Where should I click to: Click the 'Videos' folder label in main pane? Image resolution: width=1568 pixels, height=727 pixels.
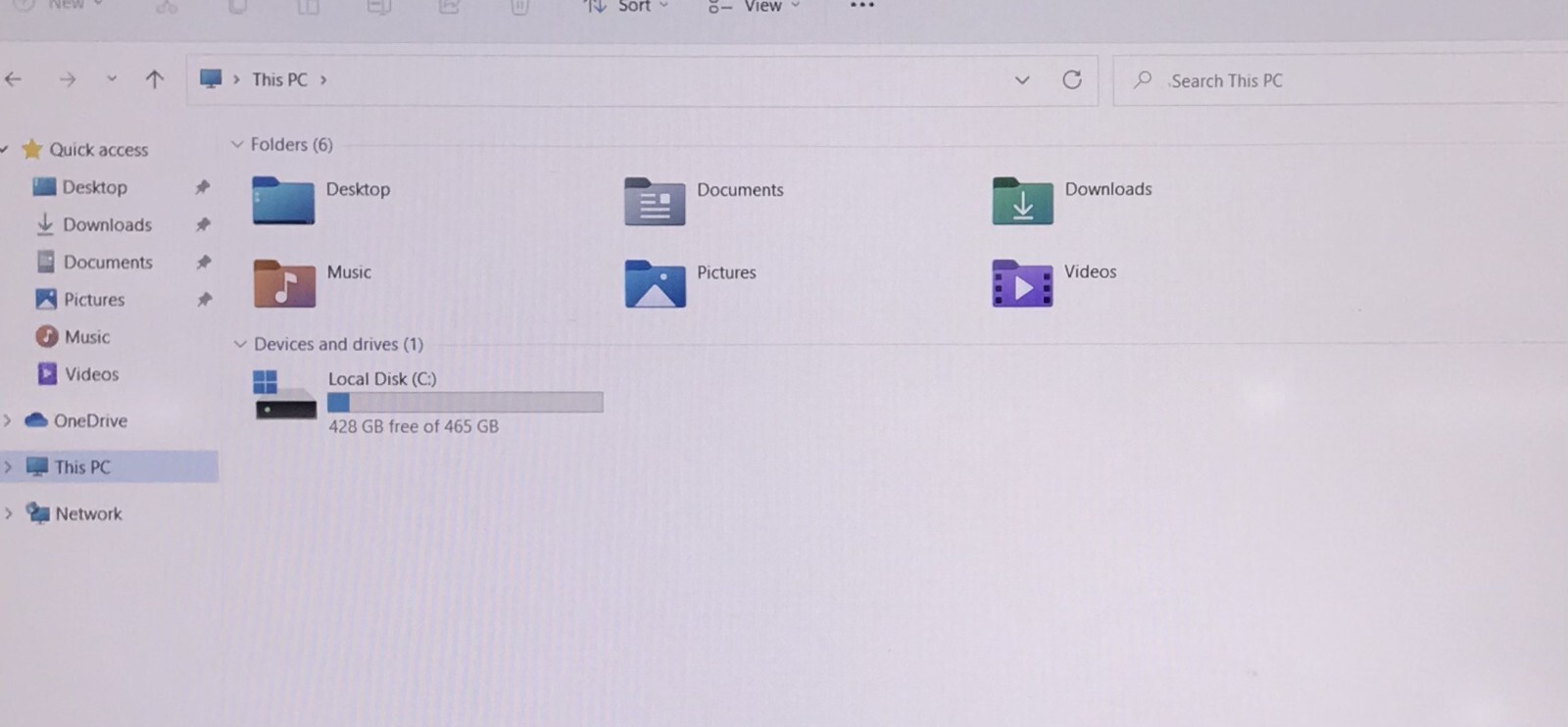point(1090,271)
